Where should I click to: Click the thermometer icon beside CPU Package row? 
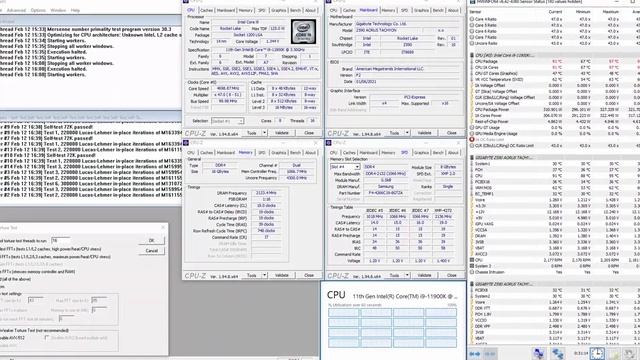472,61
